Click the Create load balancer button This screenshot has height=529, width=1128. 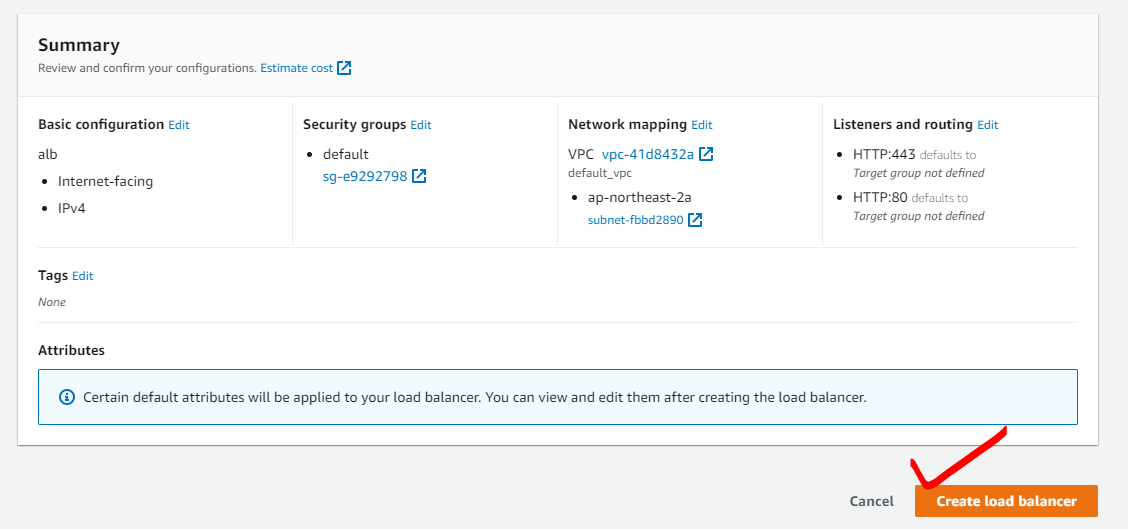coord(1006,501)
